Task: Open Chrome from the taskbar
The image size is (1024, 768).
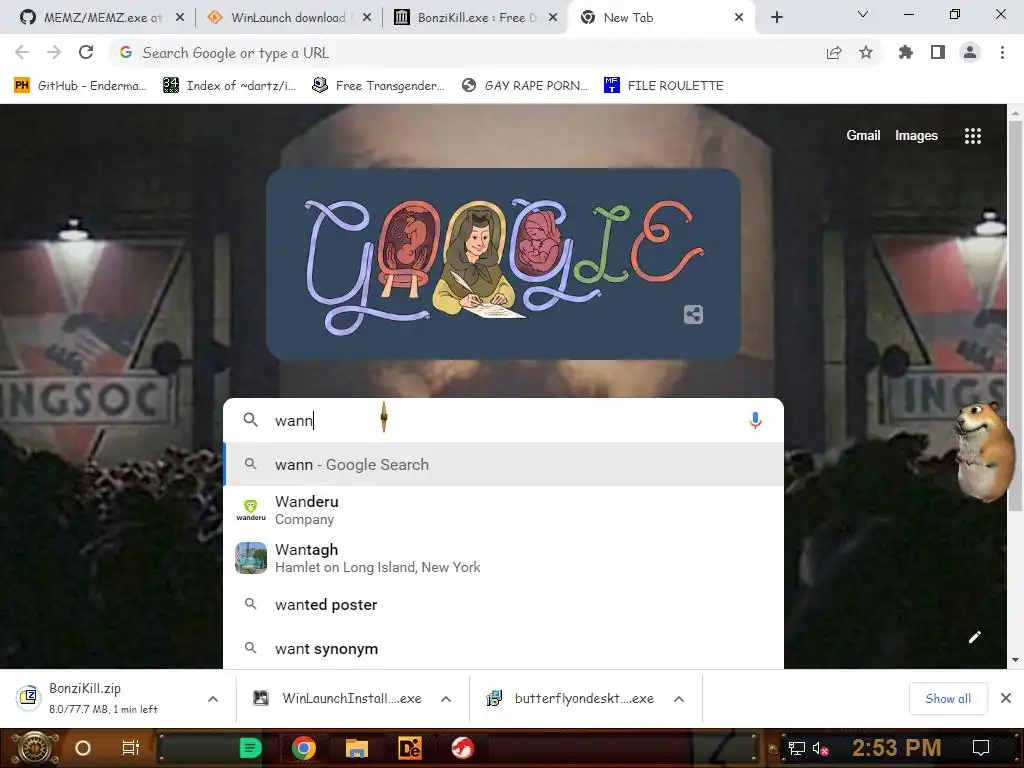Action: (304, 748)
